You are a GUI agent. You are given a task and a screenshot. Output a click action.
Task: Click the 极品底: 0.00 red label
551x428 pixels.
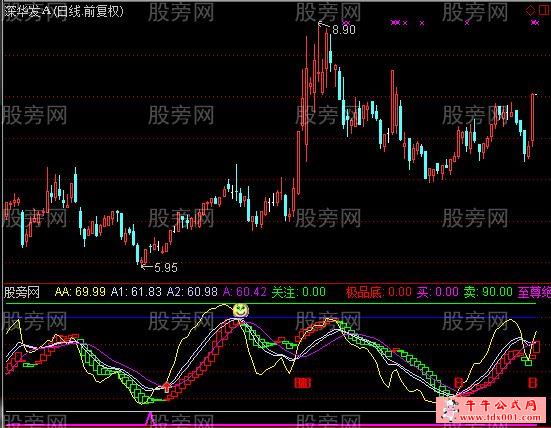click(379, 292)
